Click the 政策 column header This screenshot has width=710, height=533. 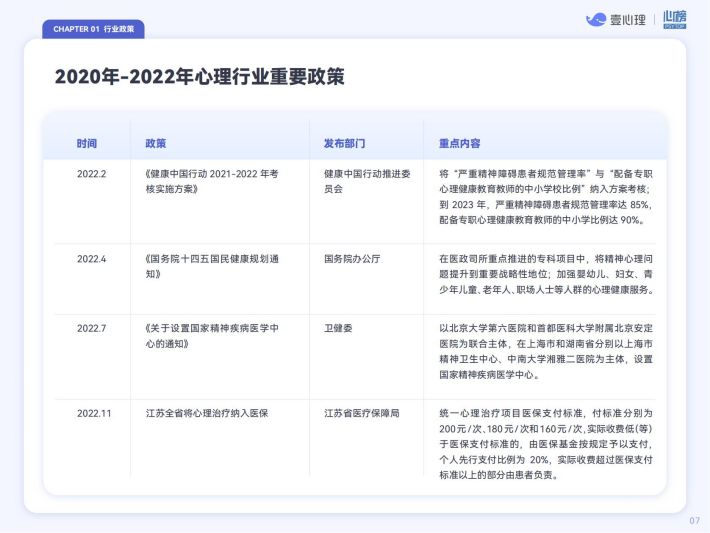[156, 144]
